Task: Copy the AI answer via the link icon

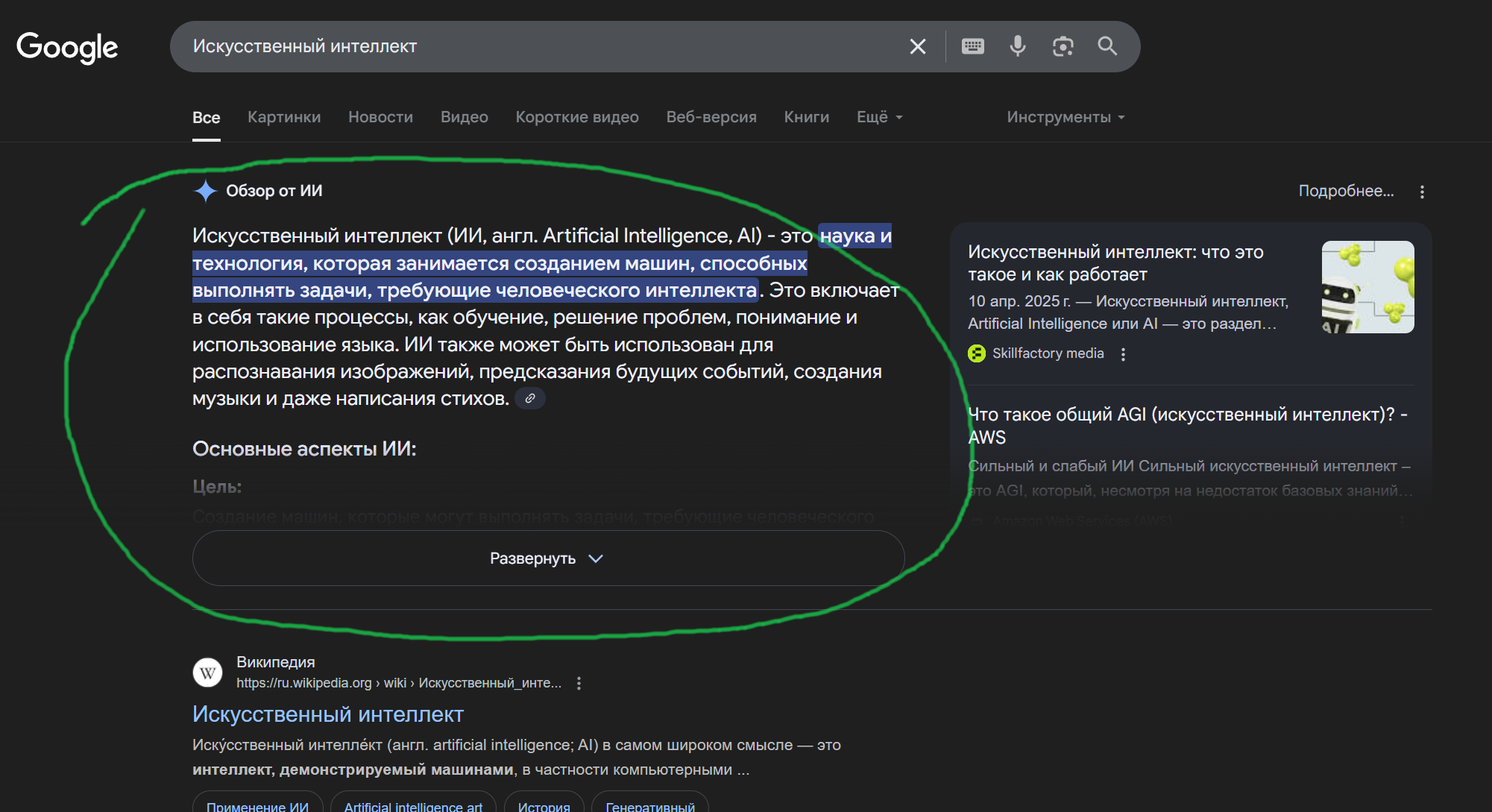Action: (531, 398)
